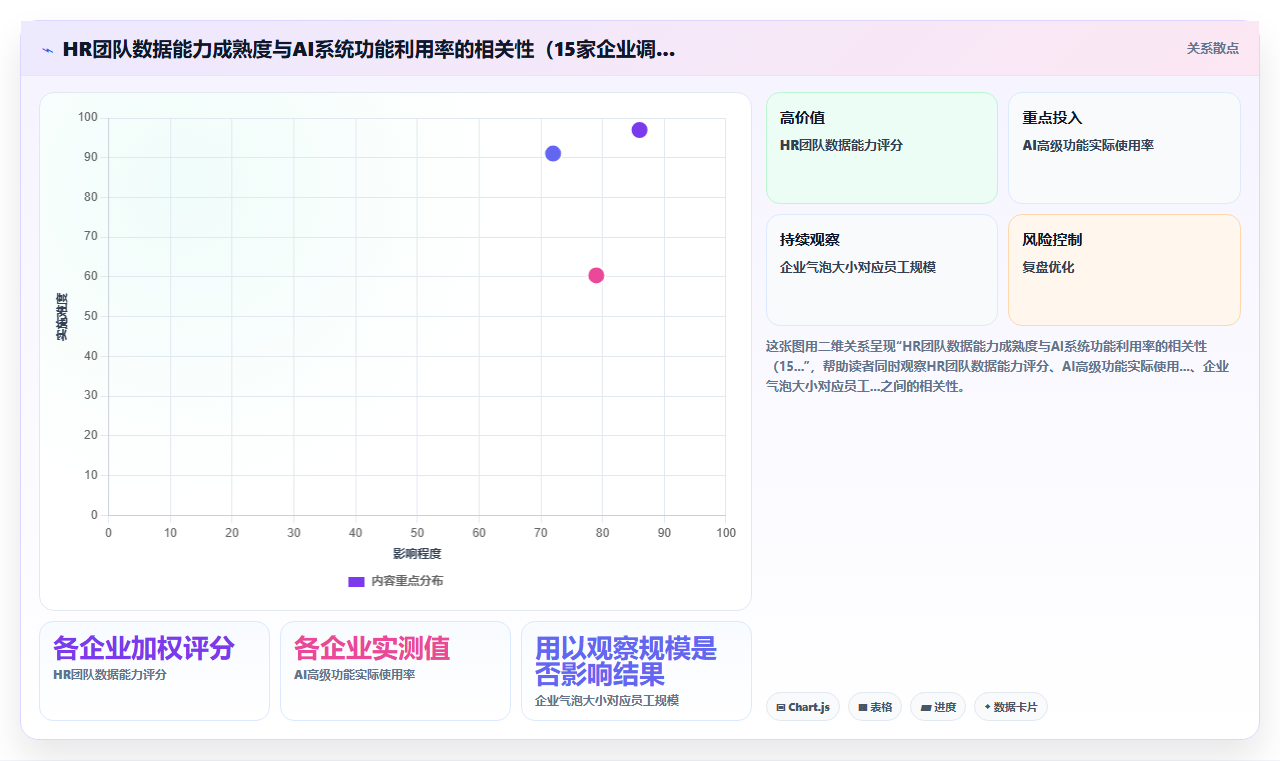The width and height of the screenshot is (1280, 761).
Task: Click the 影响程度 x-axis label
Action: [417, 553]
